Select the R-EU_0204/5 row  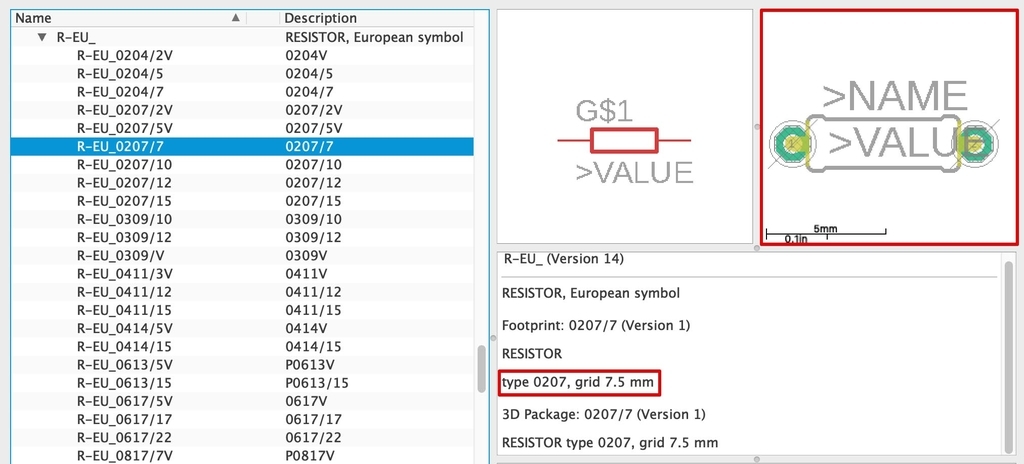click(x=242, y=74)
